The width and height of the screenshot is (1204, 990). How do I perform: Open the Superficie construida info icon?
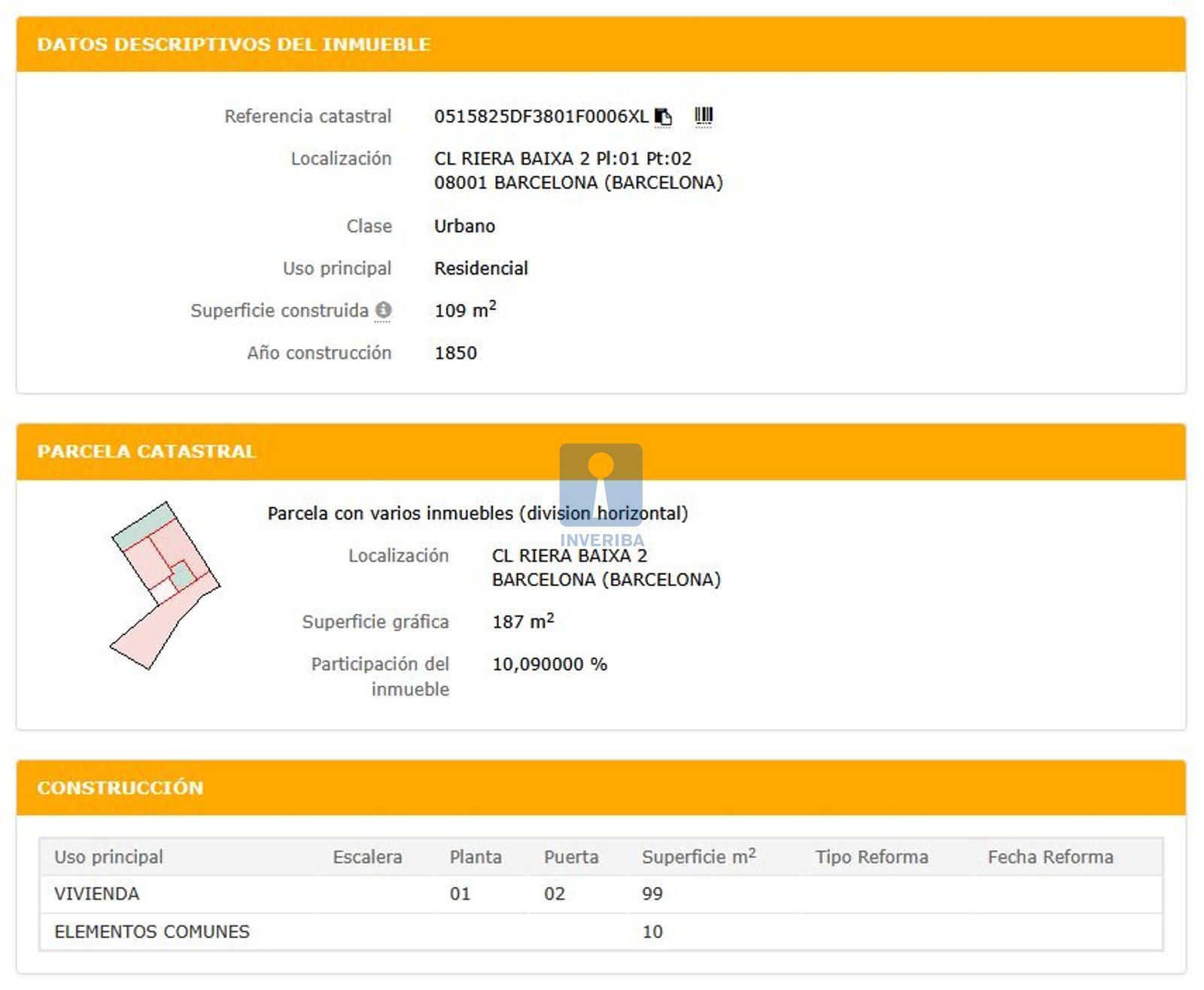click(x=383, y=310)
